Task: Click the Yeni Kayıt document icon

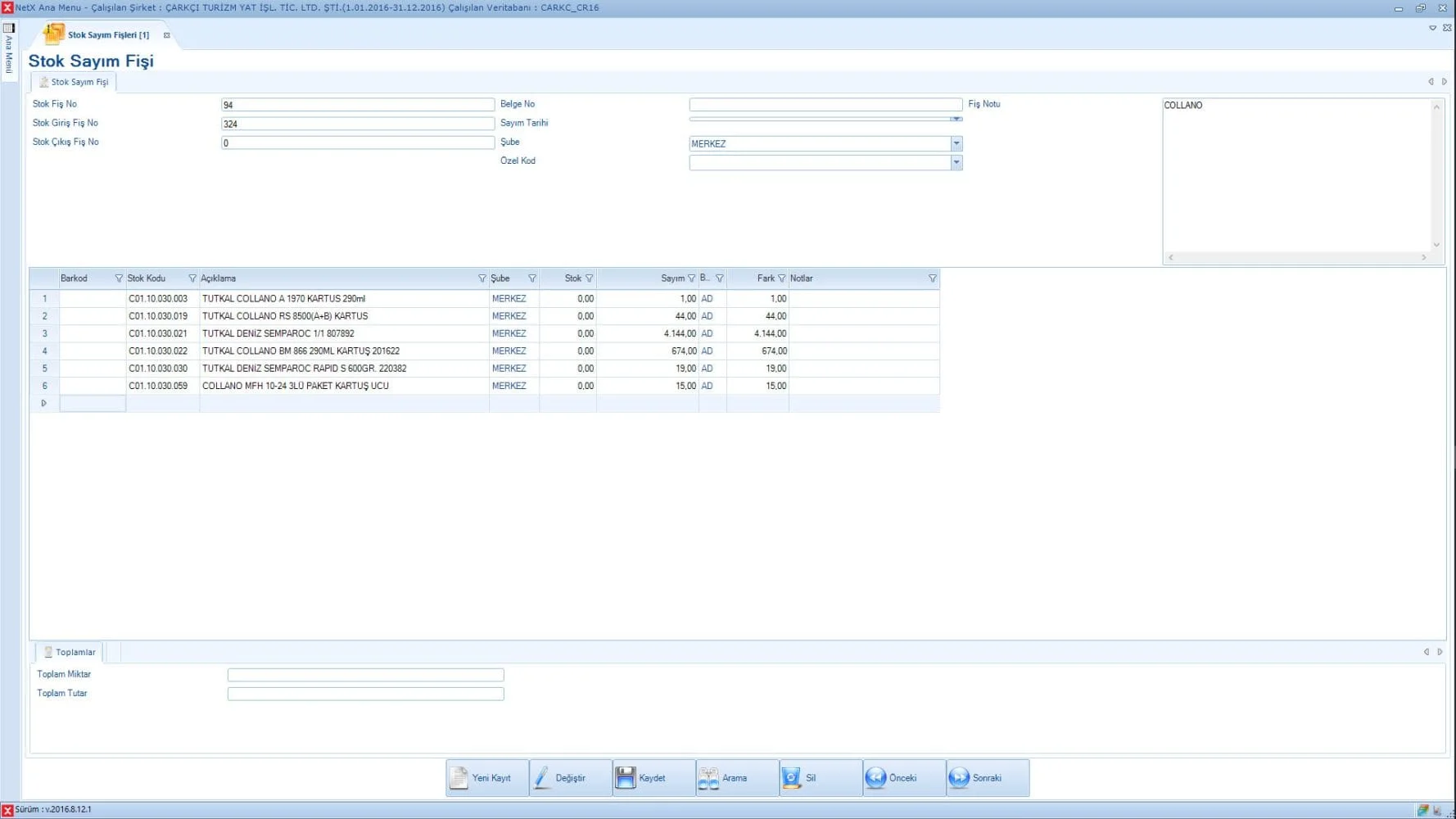Action: click(459, 777)
